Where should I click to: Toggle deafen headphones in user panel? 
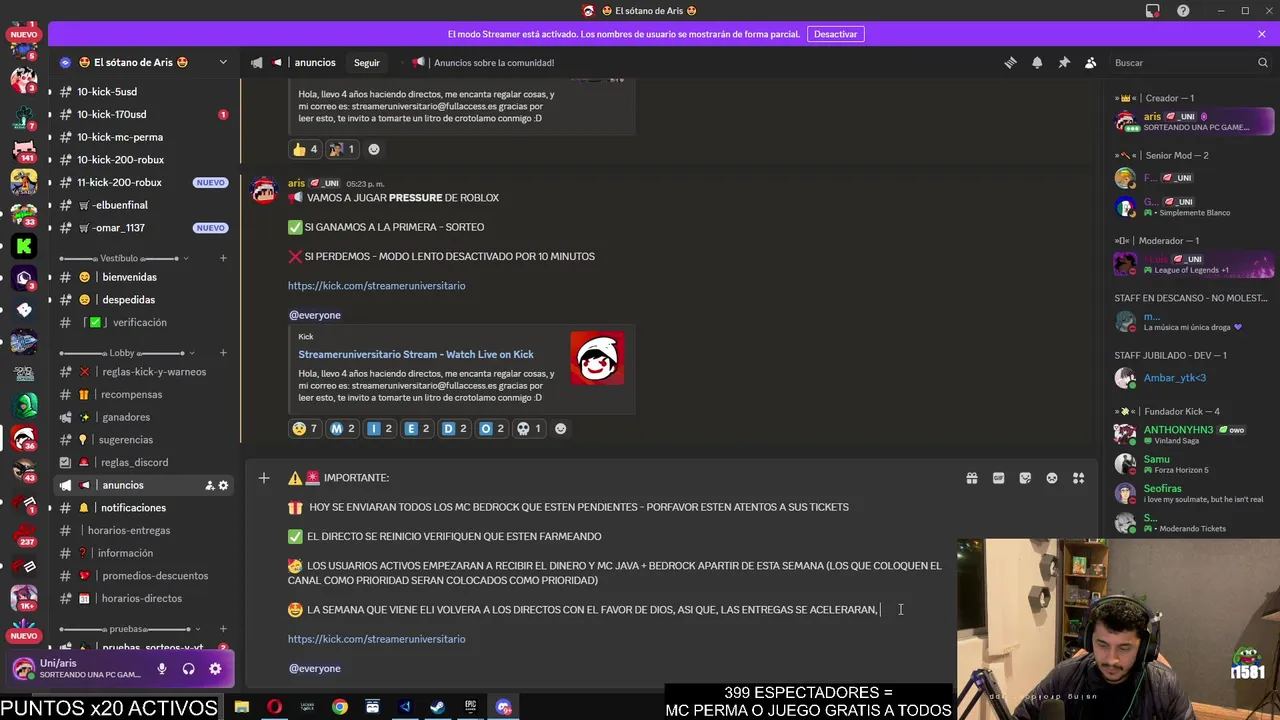click(188, 669)
